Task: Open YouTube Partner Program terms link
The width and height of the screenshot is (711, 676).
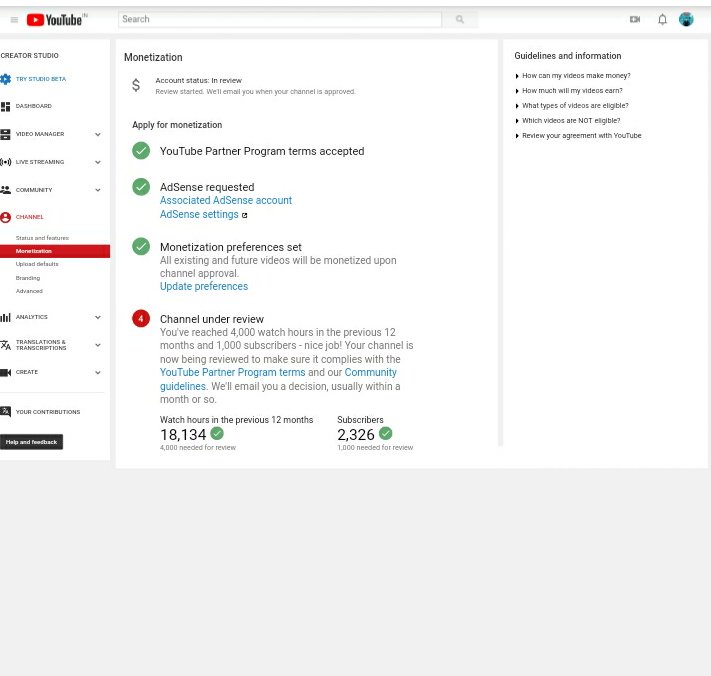Action: click(233, 372)
